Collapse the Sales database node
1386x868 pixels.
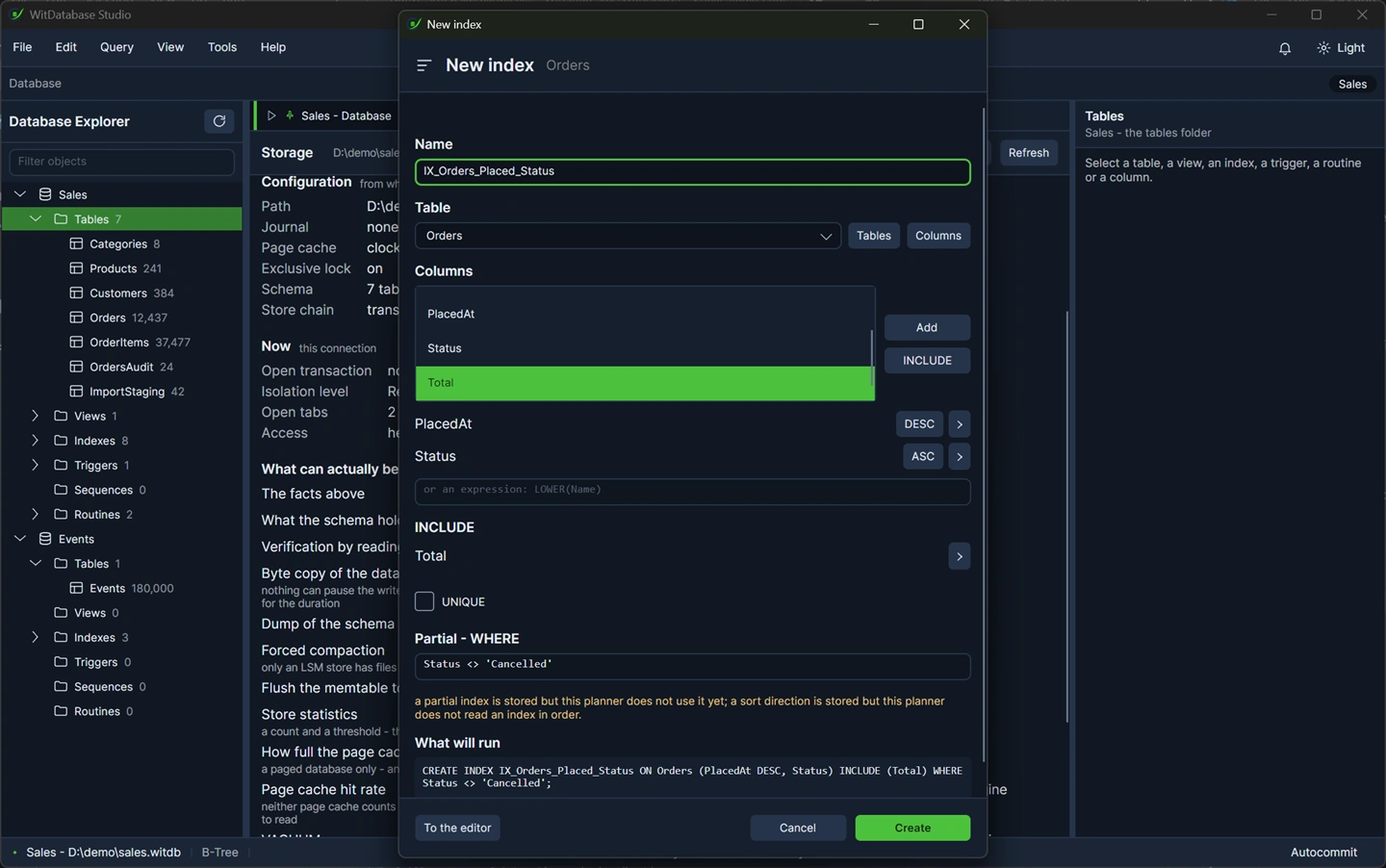tap(20, 194)
